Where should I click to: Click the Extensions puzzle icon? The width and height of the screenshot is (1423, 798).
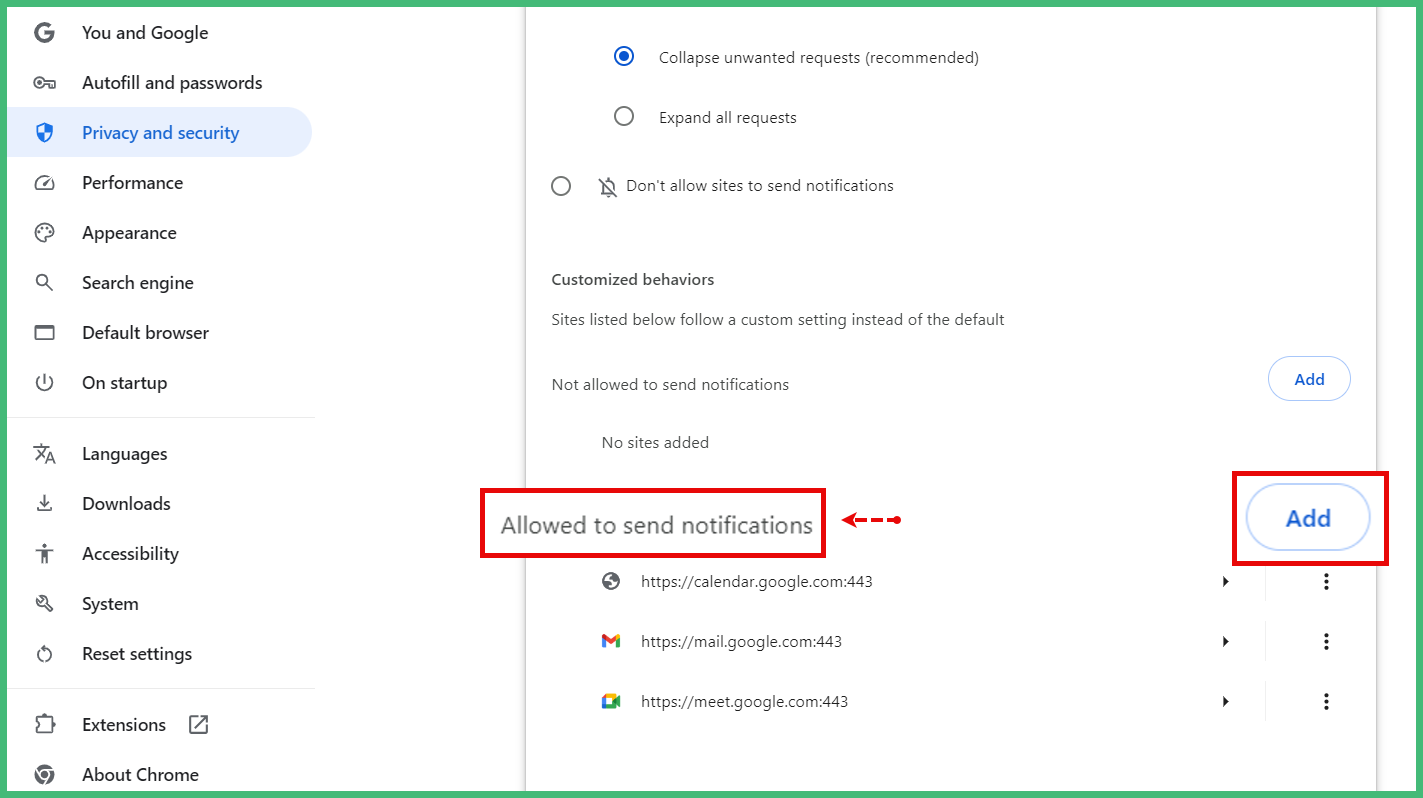pos(44,725)
